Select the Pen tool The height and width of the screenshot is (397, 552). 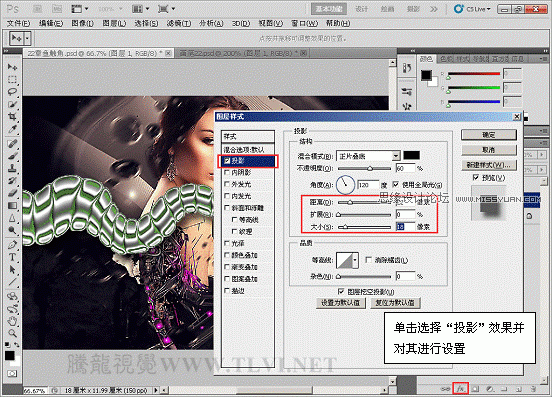[12, 245]
